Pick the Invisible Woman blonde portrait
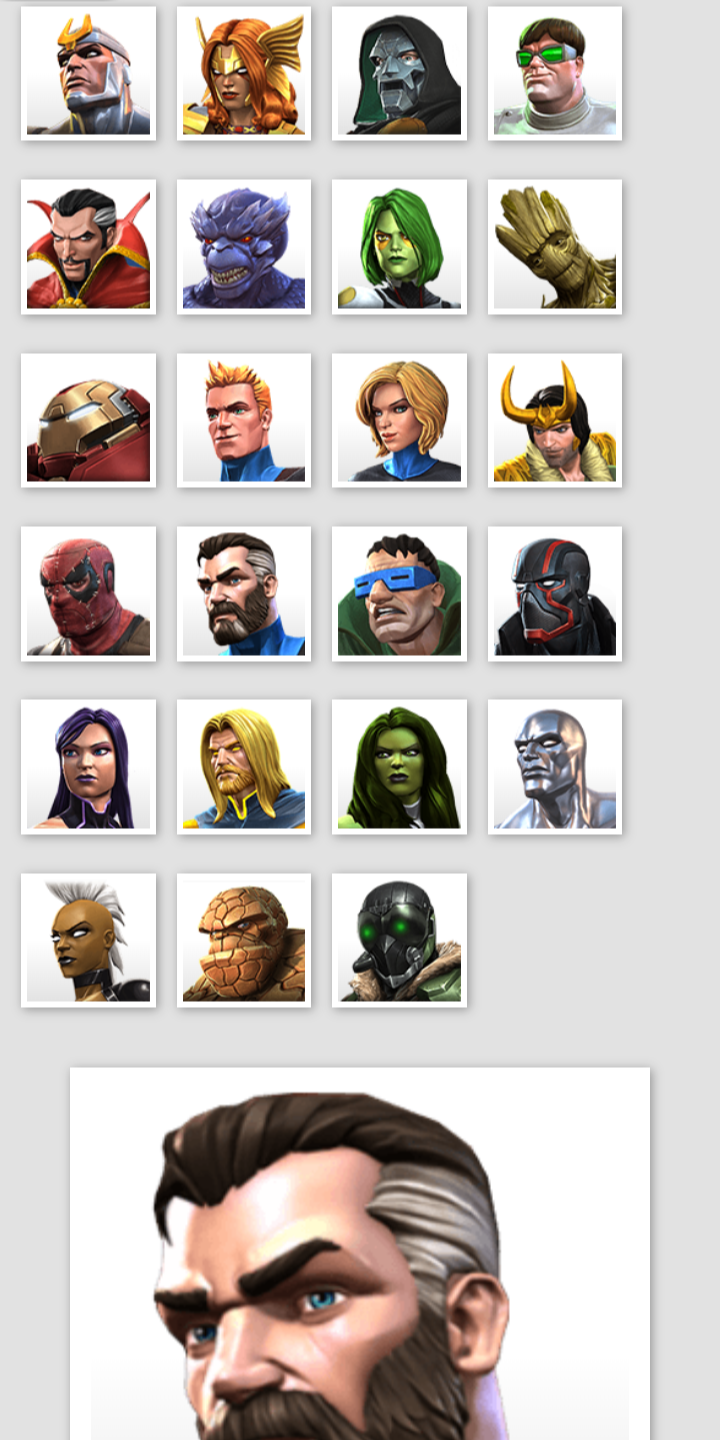The image size is (720, 1440). (399, 420)
